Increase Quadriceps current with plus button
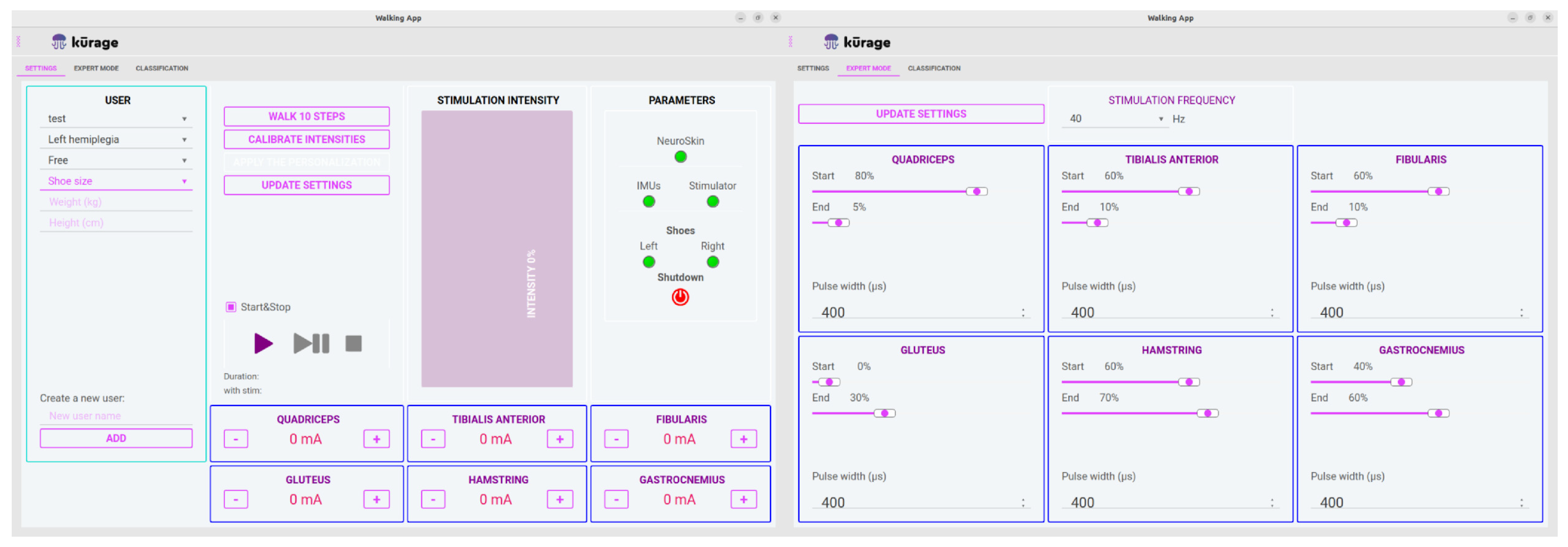The height and width of the screenshot is (547, 1568). [x=376, y=439]
